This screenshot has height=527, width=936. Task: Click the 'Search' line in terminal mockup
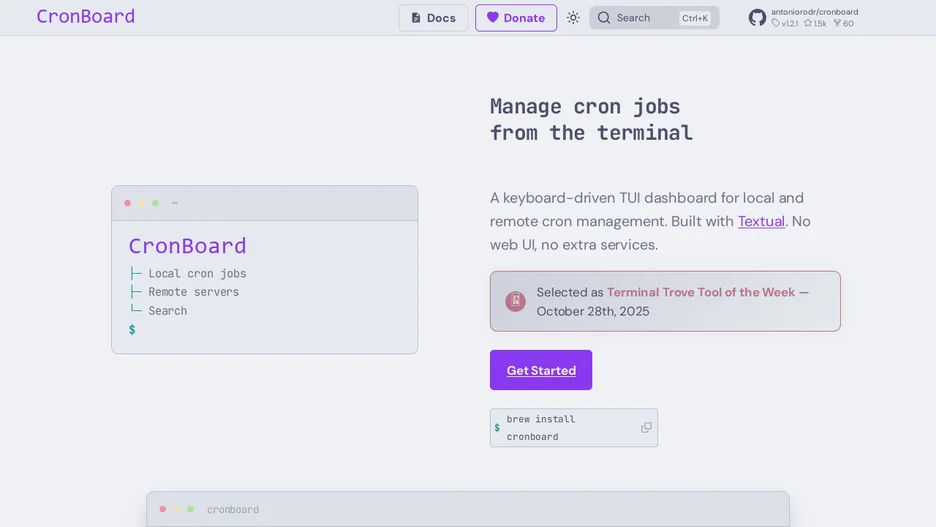point(168,311)
